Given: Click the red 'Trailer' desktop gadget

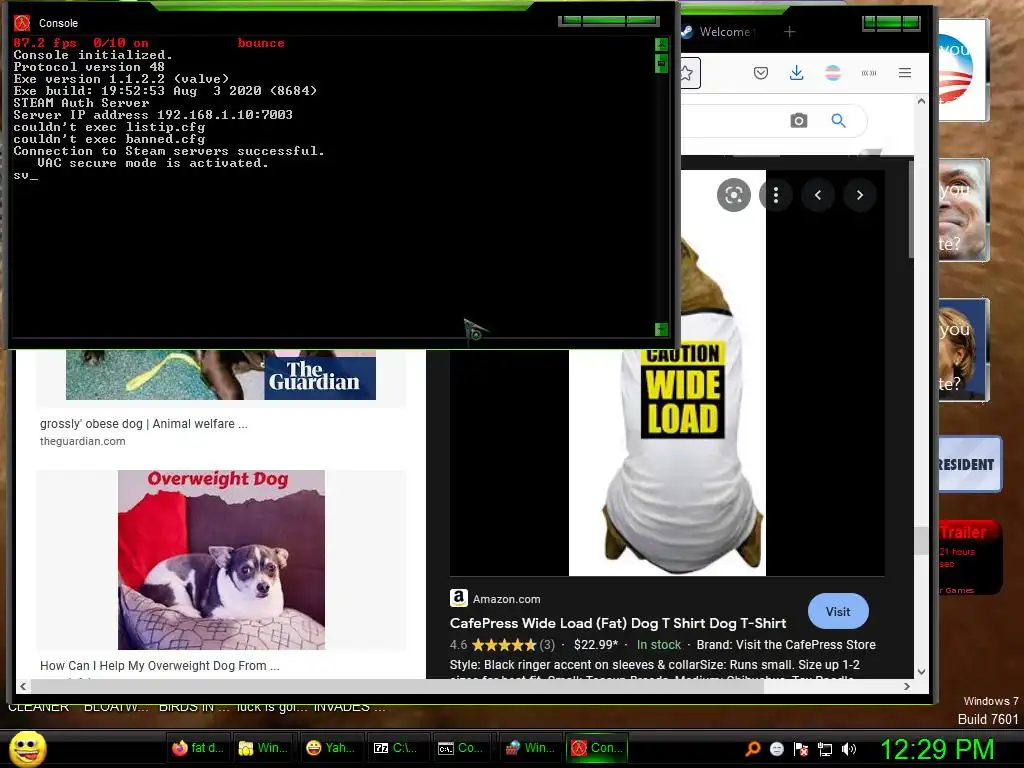Looking at the screenshot, I should (x=968, y=558).
